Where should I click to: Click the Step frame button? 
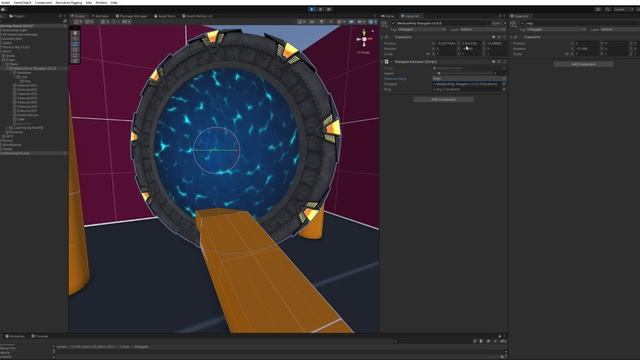pyautogui.click(x=329, y=9)
